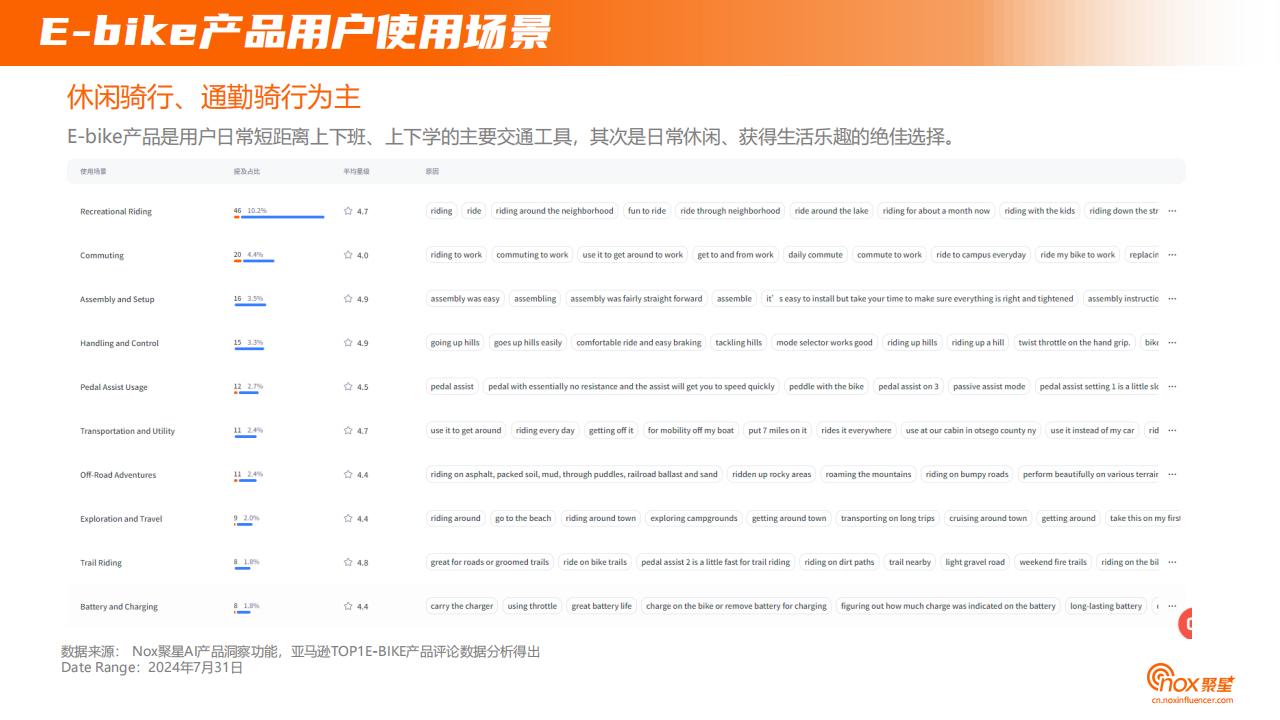Click the 'pedal assist on 3' tag
This screenshot has width=1280, height=720.
tap(908, 387)
